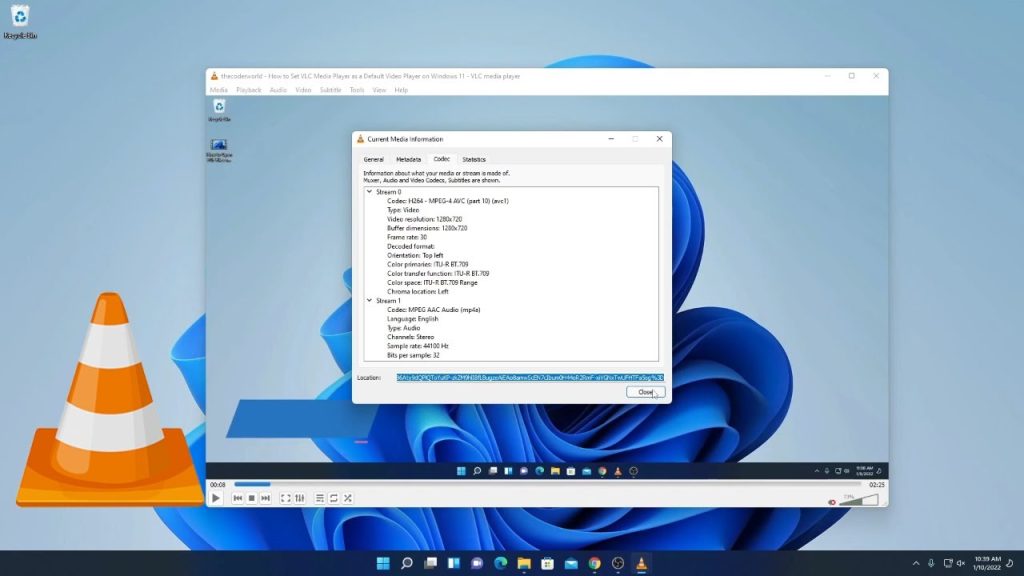Toggle the loop repeat mode button
1024x576 pixels.
[334, 498]
